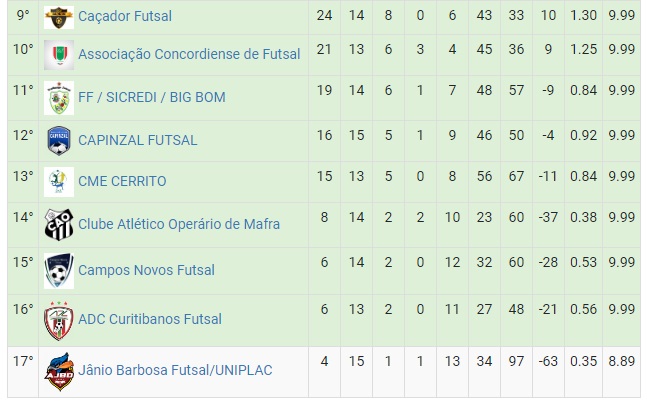
Task: Click the Caçador Futsal team logo
Action: click(59, 17)
